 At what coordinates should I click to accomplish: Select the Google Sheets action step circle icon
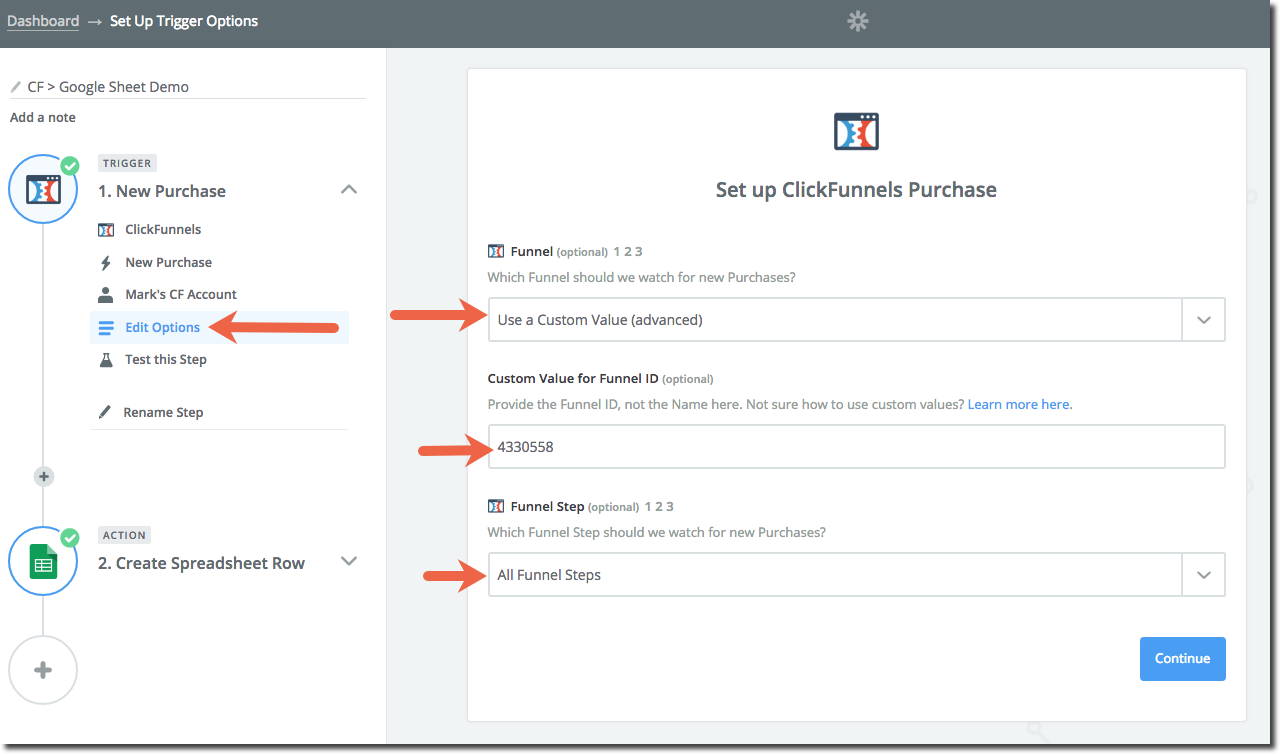[43, 561]
